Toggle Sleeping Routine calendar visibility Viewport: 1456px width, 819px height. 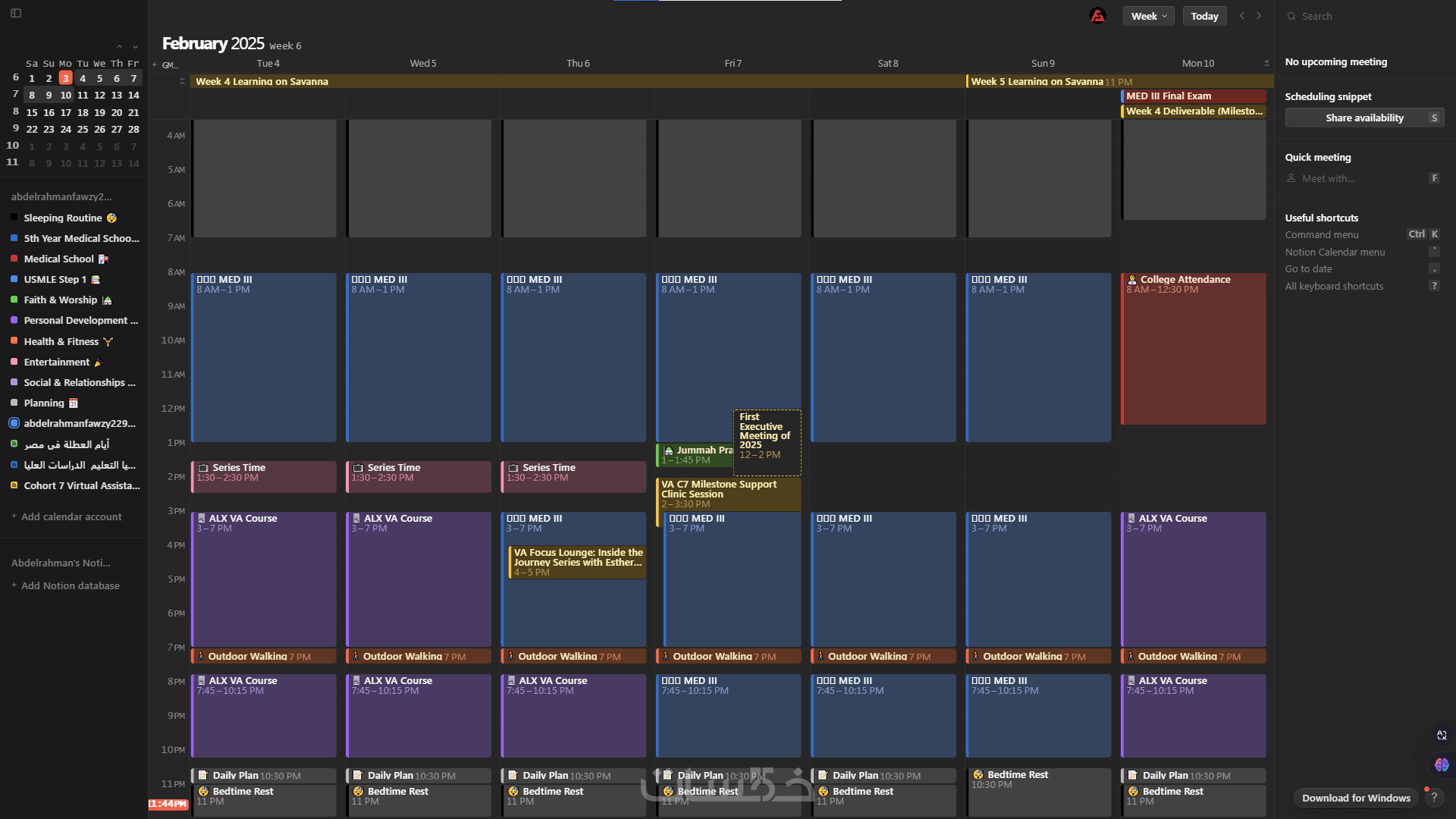(14, 218)
